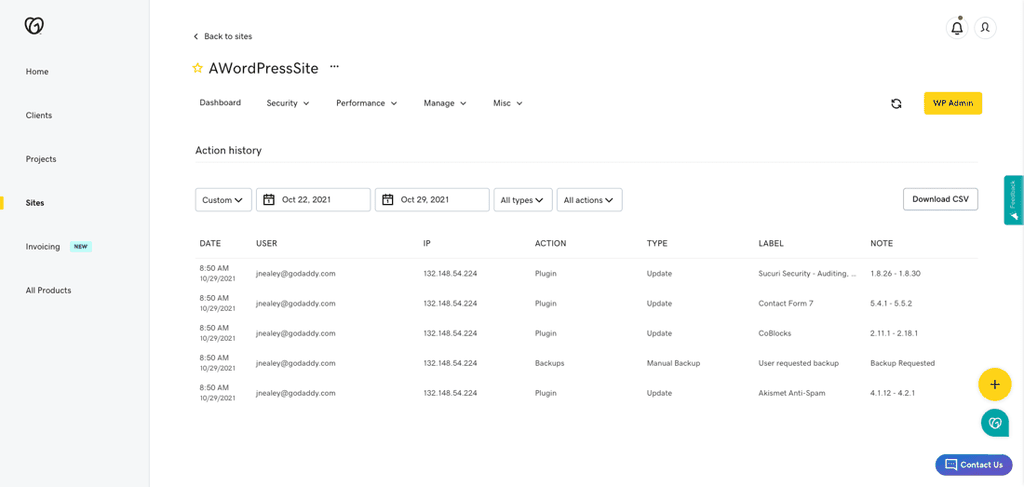This screenshot has height=487, width=1024.
Task: Click the sync refresh icon
Action: point(896,103)
